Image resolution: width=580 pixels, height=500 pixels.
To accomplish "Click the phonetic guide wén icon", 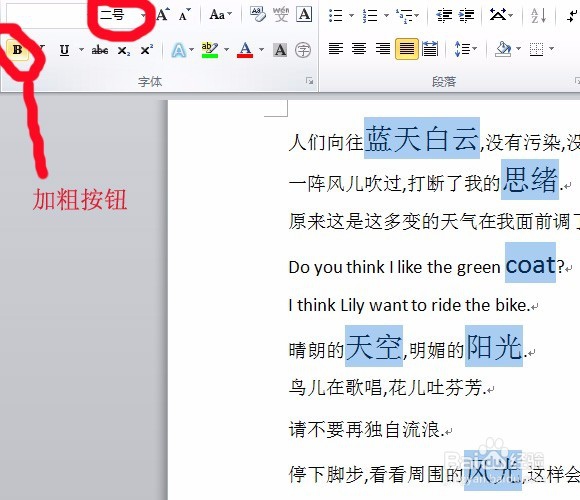I will point(281,14).
